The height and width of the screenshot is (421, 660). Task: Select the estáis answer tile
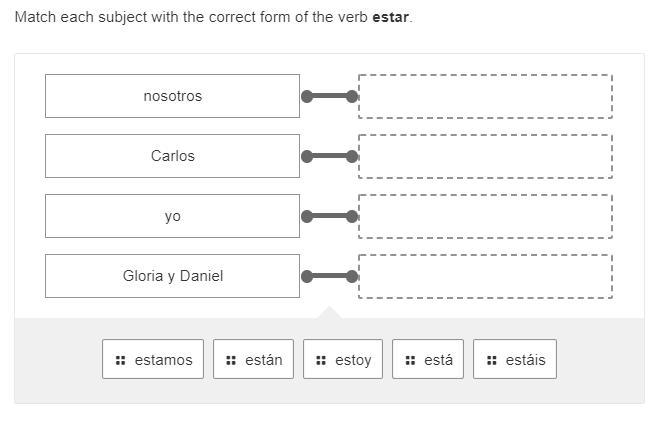(515, 360)
